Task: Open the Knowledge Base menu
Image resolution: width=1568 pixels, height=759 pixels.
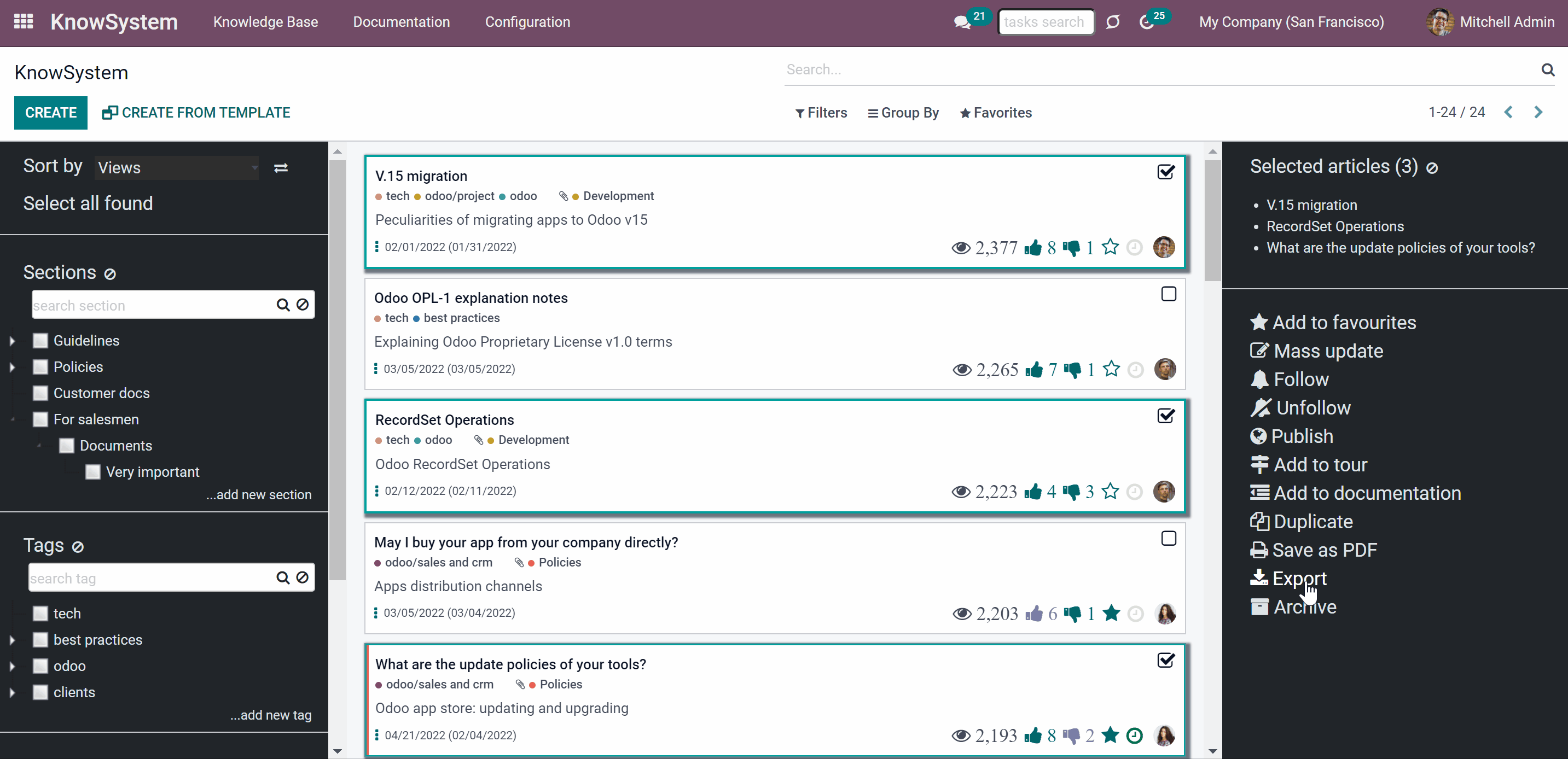Action: pyautogui.click(x=265, y=22)
